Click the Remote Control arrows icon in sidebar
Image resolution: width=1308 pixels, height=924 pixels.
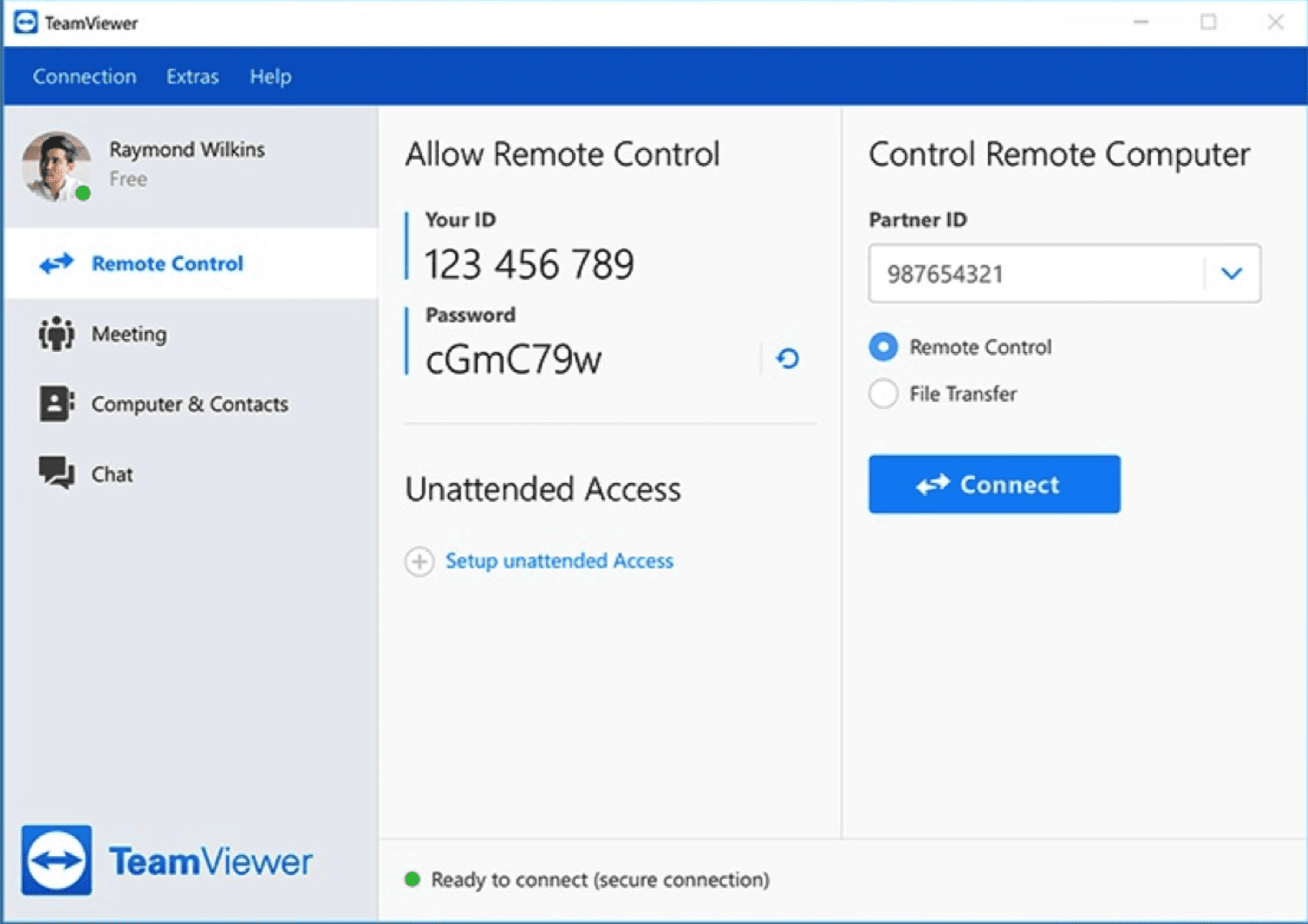[57, 263]
